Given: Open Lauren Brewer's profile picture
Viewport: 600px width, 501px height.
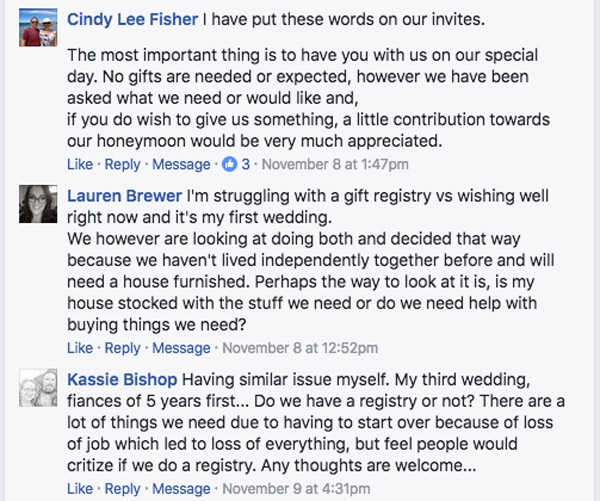Looking at the screenshot, I should [x=38, y=204].
